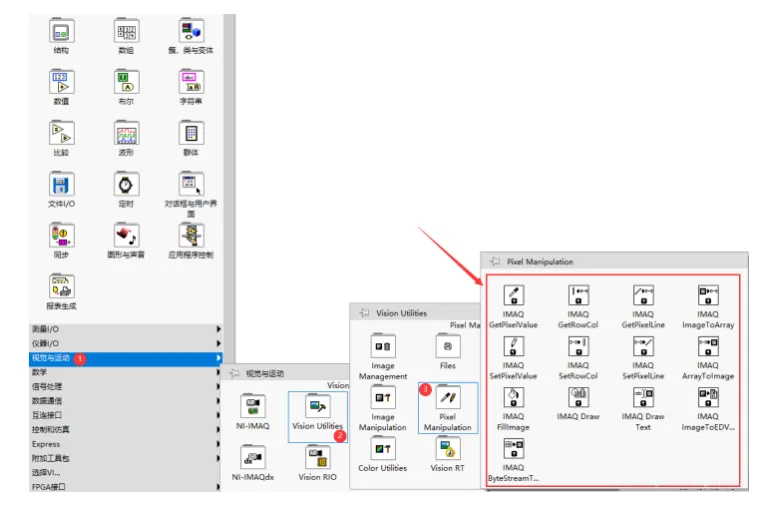Screen dimensions: 769x513
Task: Open the 簇、类与变体 palette icon
Action: (x=191, y=31)
